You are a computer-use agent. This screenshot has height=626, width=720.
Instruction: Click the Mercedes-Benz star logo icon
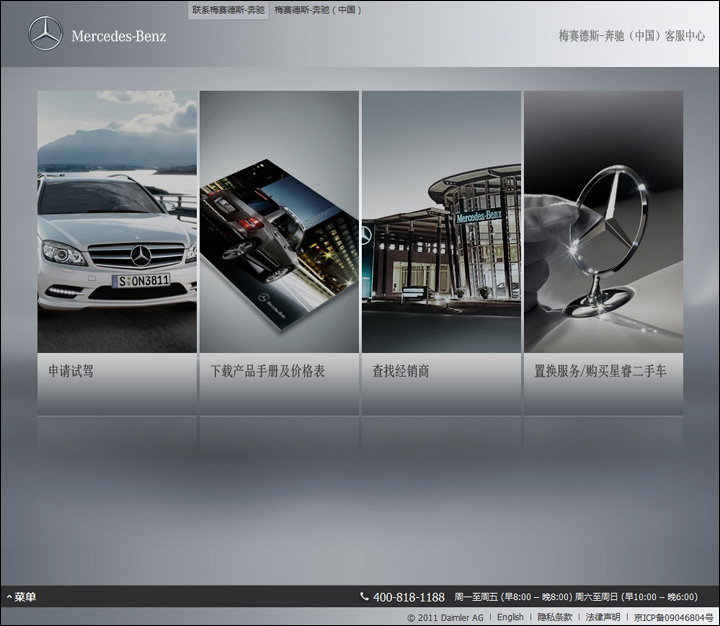coord(45,34)
